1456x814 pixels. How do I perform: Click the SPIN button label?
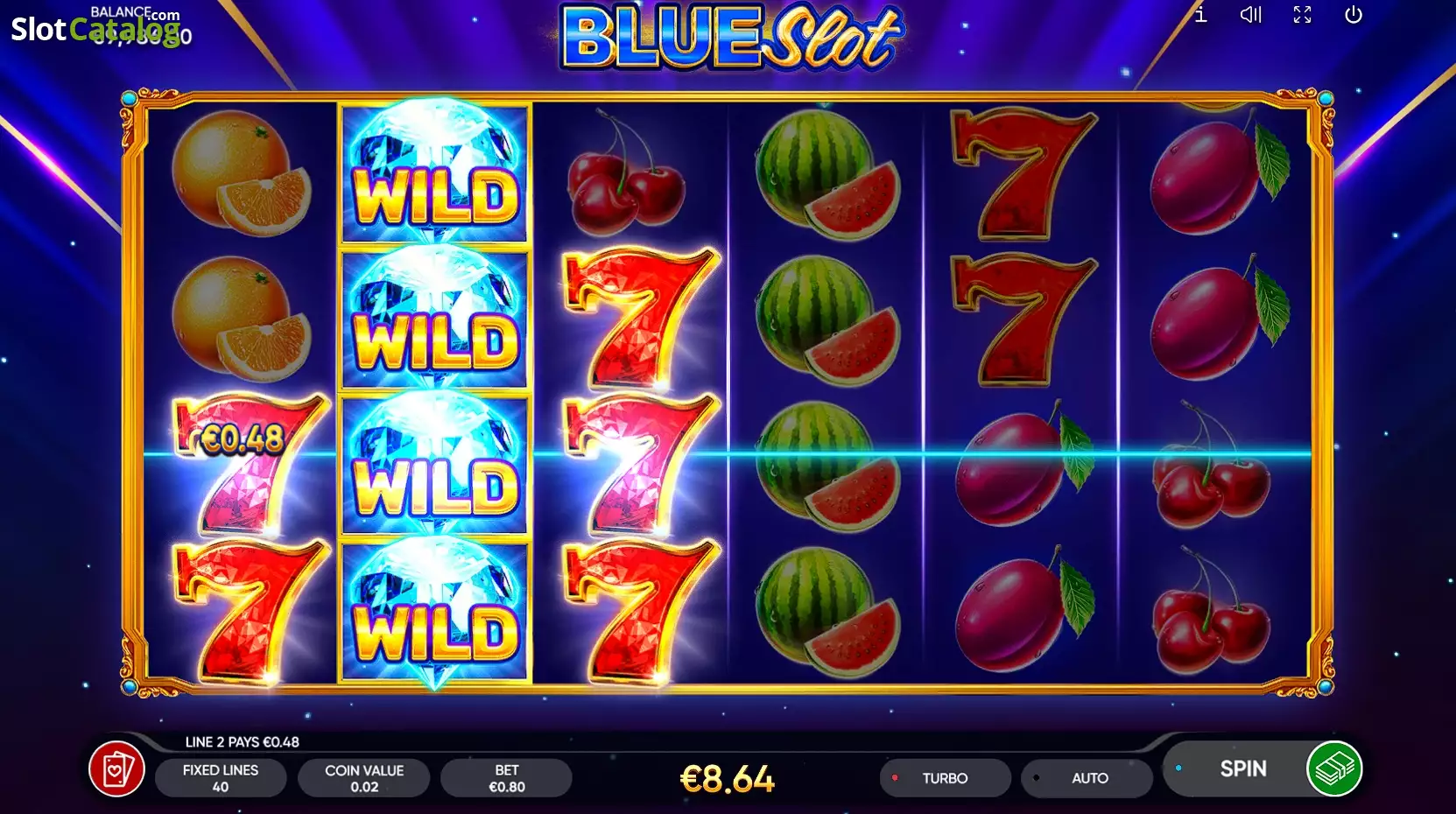(1243, 768)
